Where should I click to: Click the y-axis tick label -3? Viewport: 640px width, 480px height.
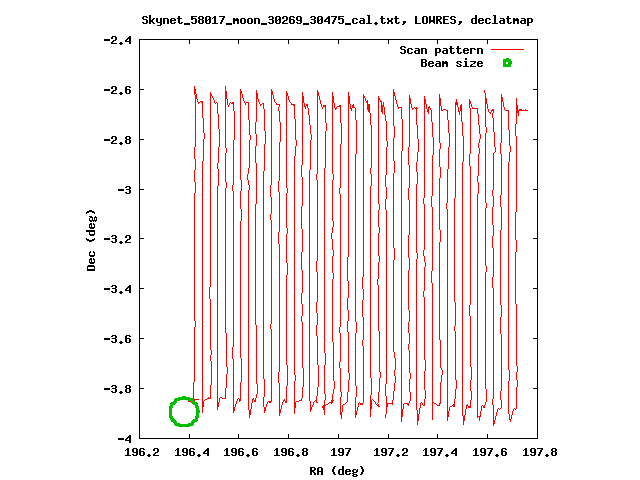[124, 190]
